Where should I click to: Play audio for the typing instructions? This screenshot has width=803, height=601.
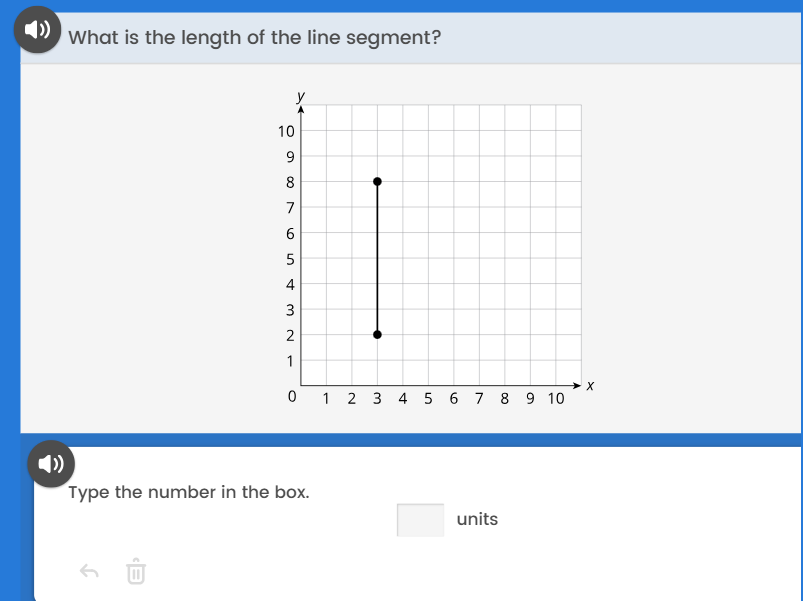click(x=51, y=464)
